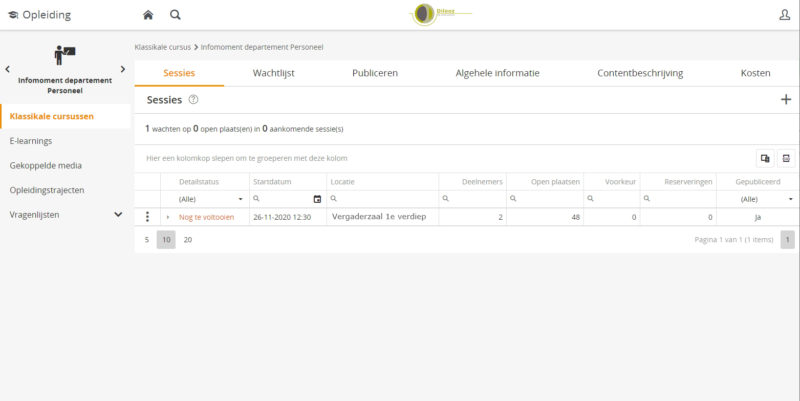Open row actions menu for Nog te voltooien
Image resolution: width=800 pixels, height=401 pixels.
click(147, 217)
